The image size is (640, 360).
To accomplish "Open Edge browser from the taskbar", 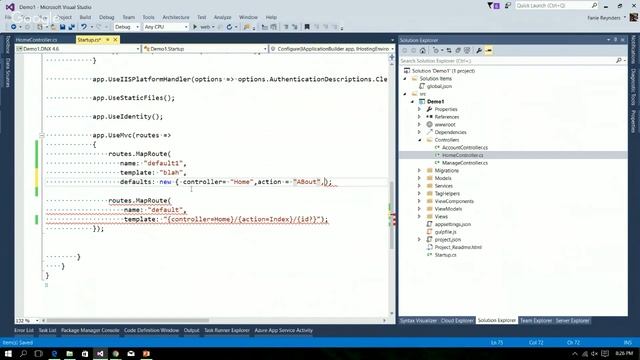I will pos(54,353).
